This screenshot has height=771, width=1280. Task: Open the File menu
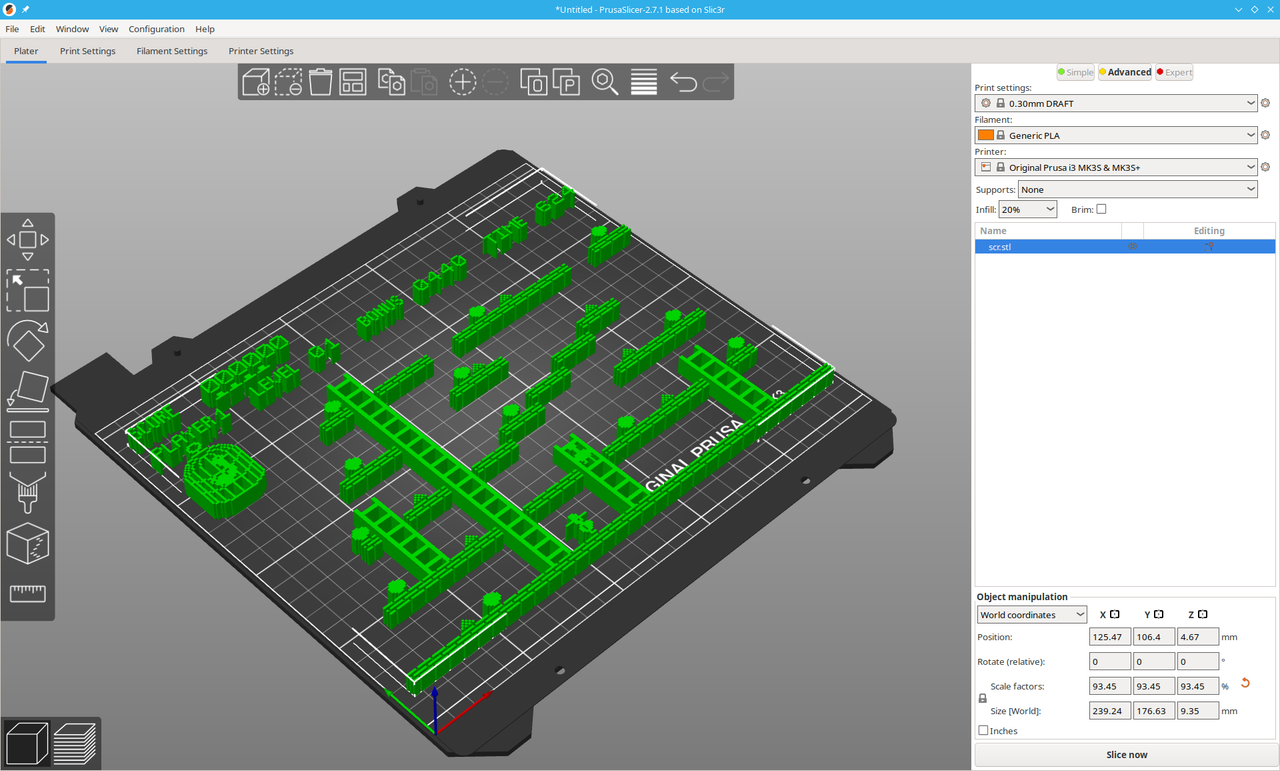(12, 29)
